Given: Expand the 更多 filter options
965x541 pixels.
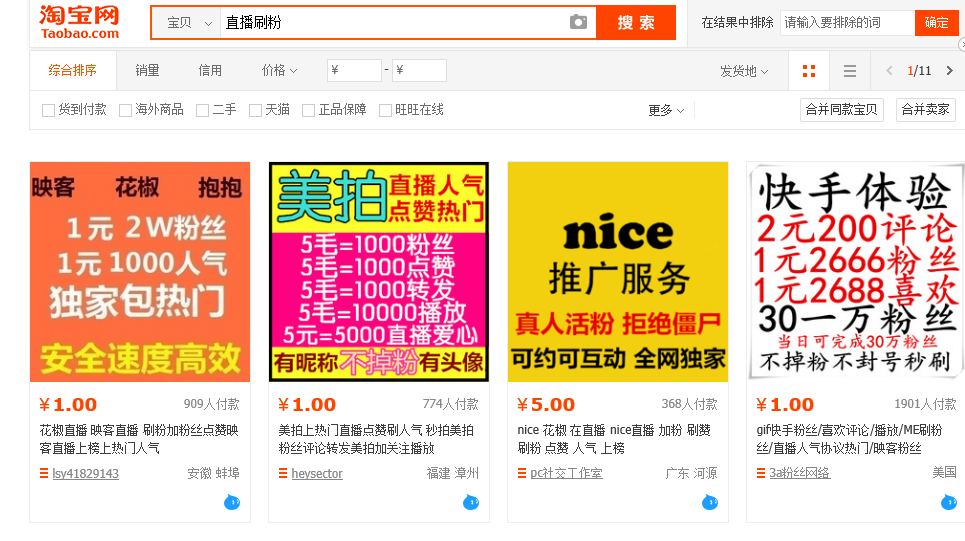Looking at the screenshot, I should point(666,110).
